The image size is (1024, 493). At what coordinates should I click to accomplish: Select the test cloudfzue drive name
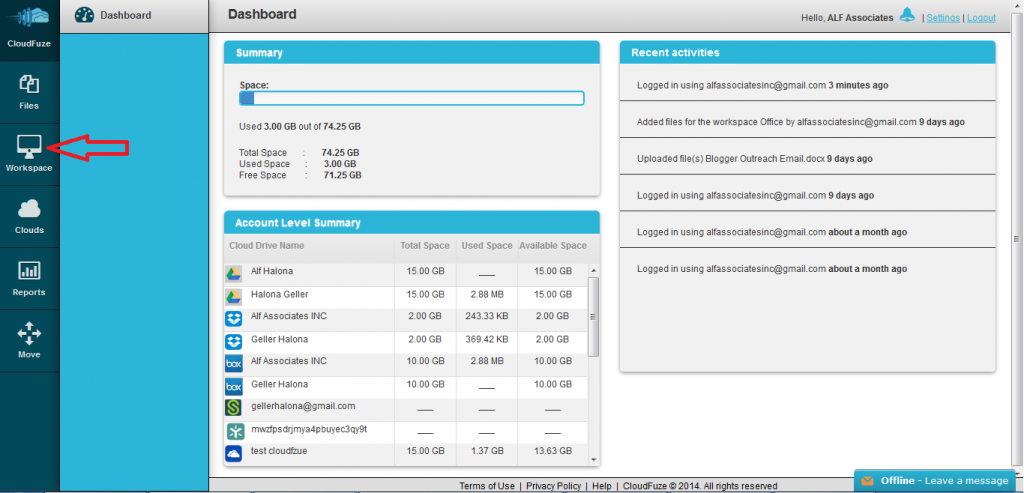click(280, 451)
